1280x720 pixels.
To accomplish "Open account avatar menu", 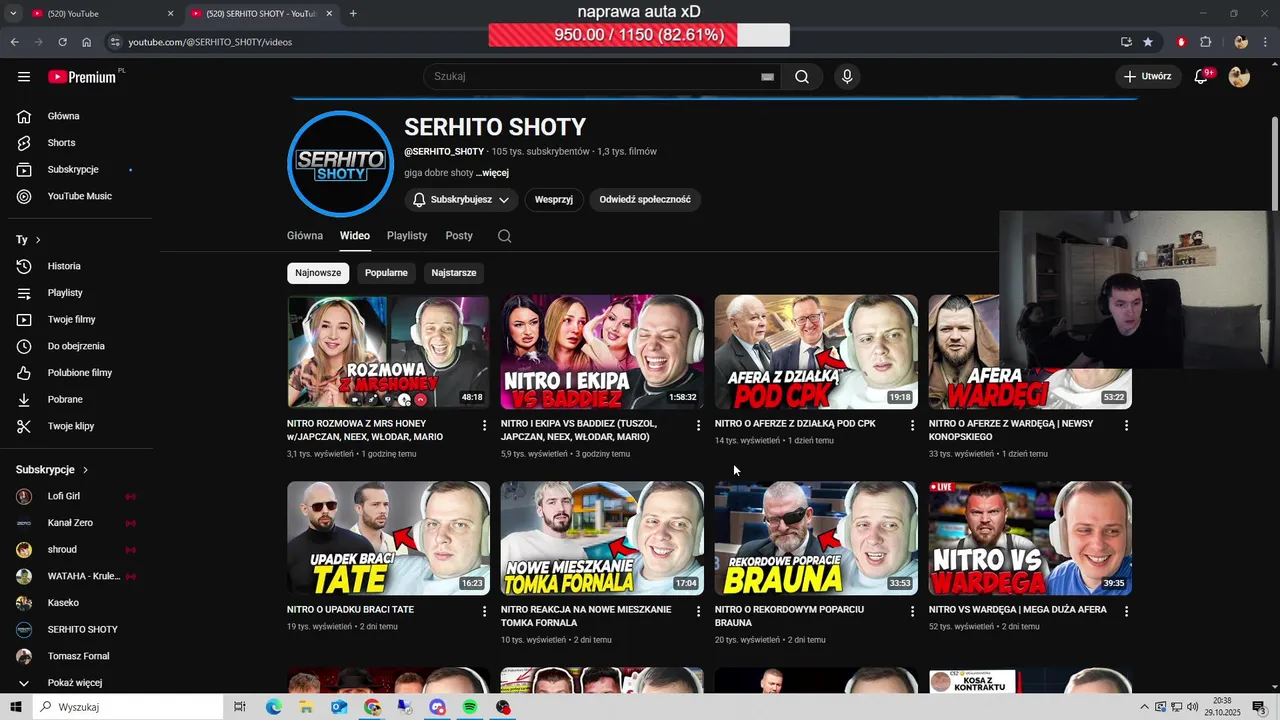I will 1239,77.
